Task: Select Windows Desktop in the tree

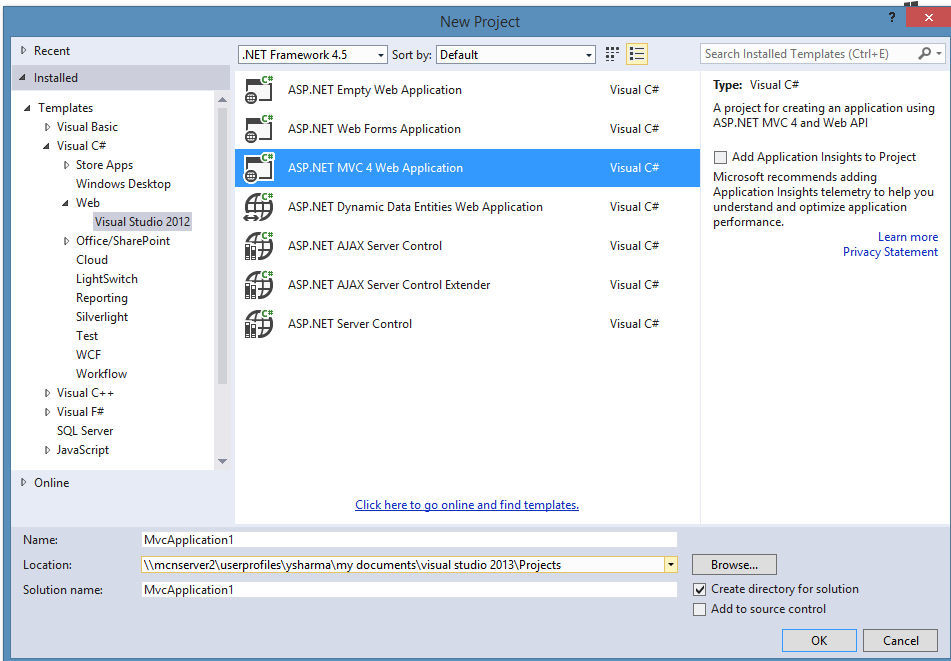Action: [123, 184]
